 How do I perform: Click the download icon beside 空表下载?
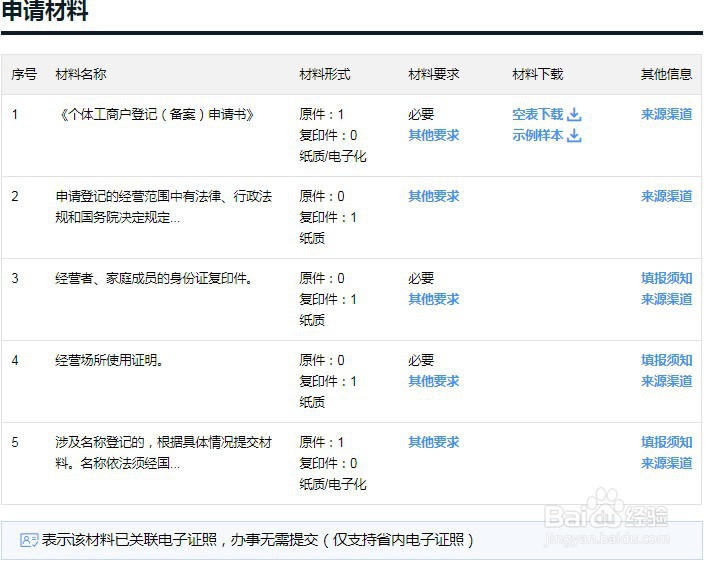pos(574,115)
